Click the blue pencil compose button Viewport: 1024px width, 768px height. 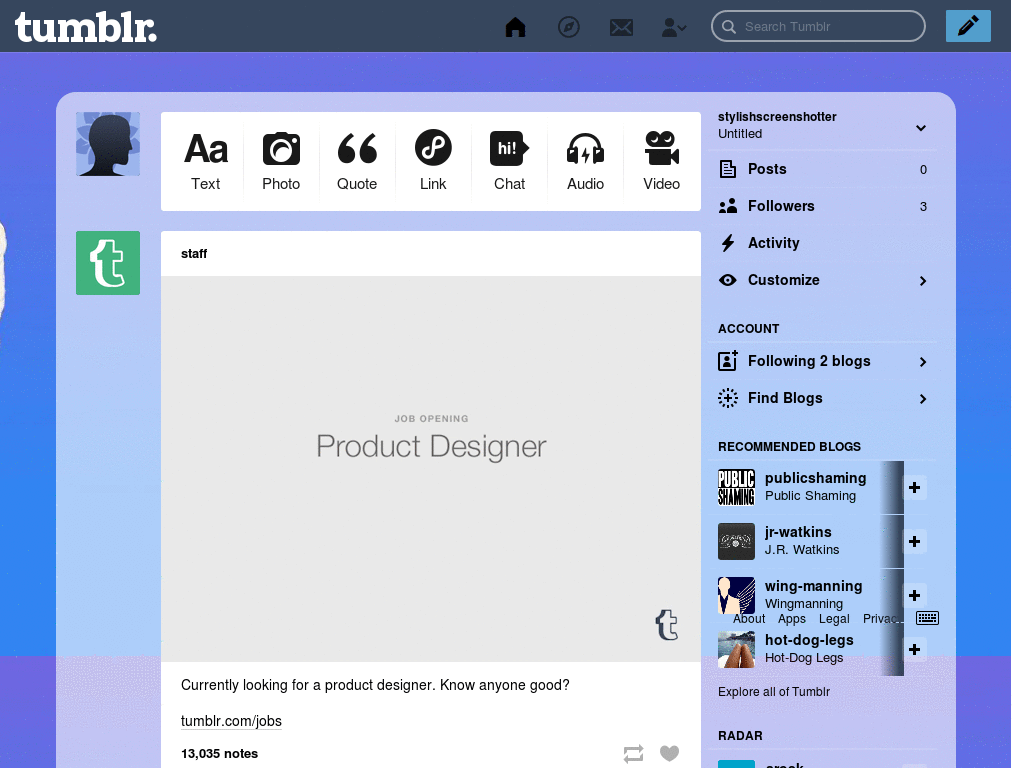click(x=968, y=26)
